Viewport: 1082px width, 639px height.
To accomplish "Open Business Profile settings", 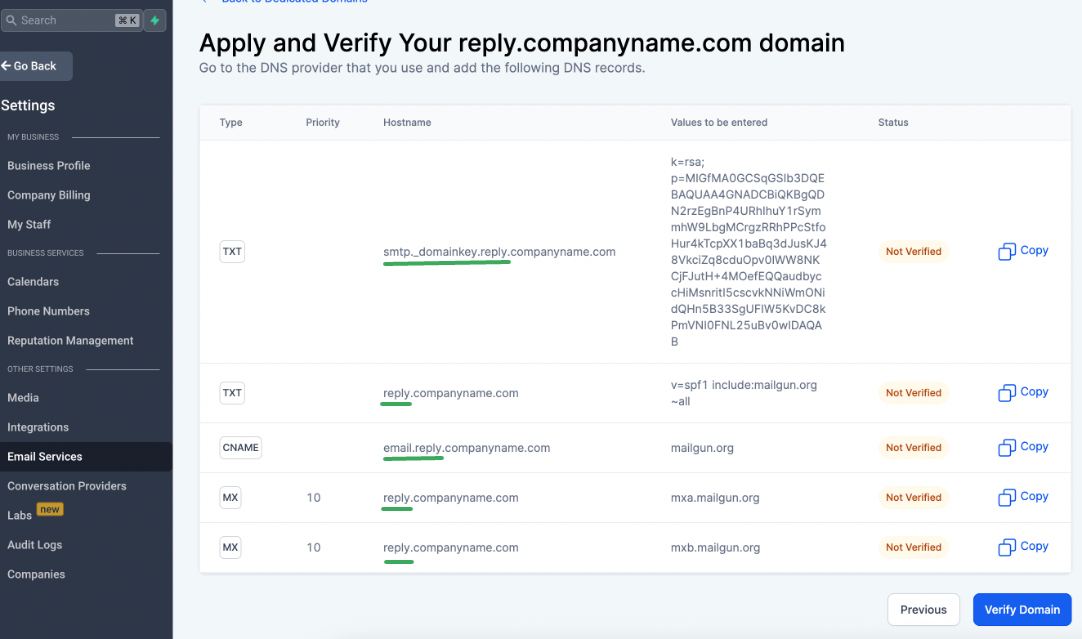I will click(49, 166).
